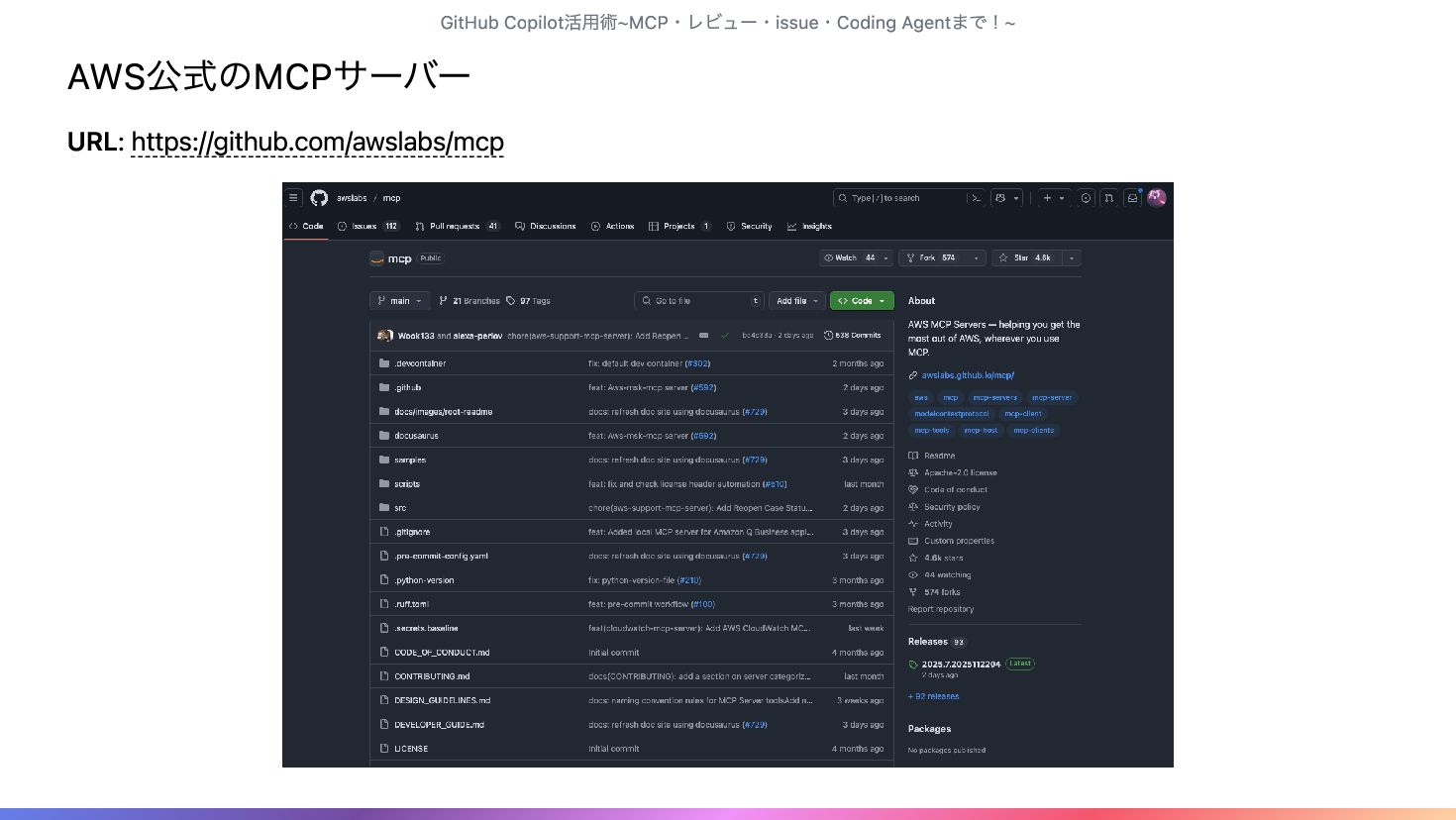
Task: Click the LICENSE file icon
Action: tap(384, 749)
